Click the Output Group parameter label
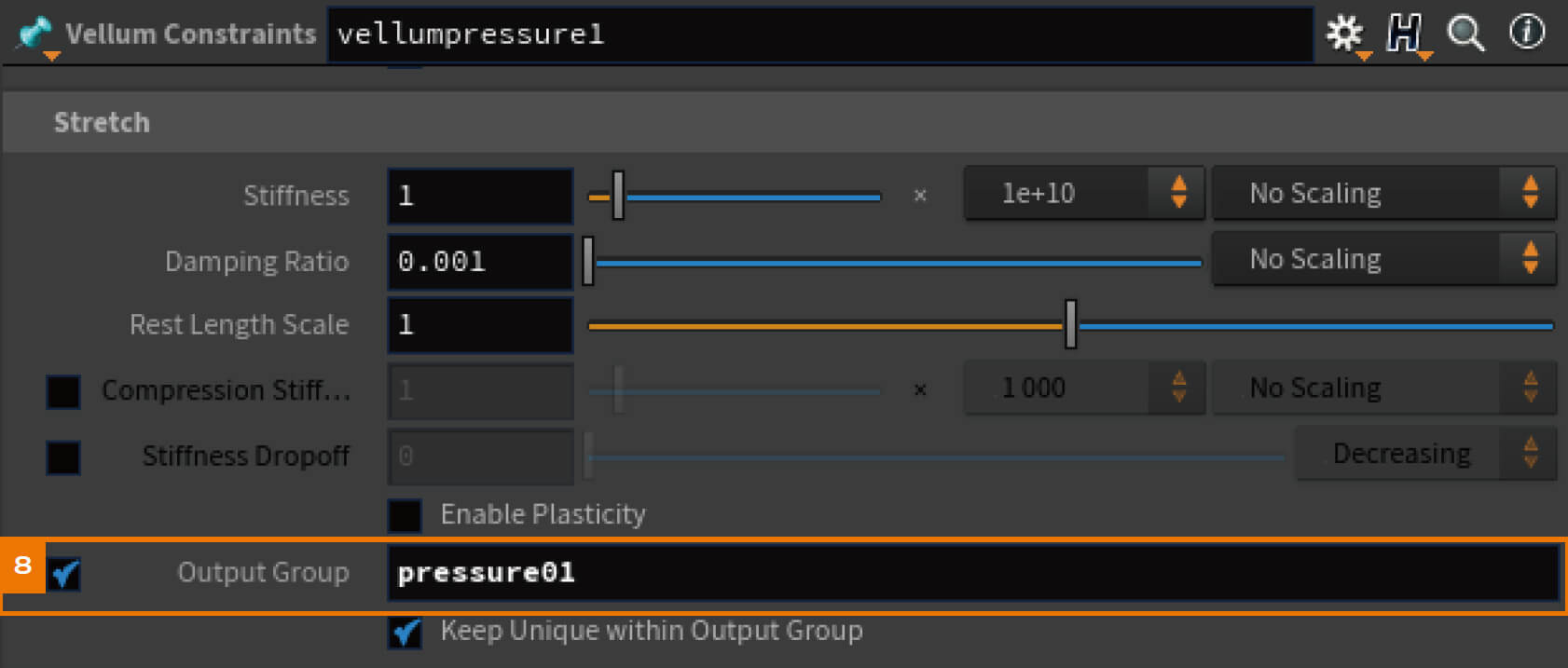1568x668 pixels. click(264, 572)
